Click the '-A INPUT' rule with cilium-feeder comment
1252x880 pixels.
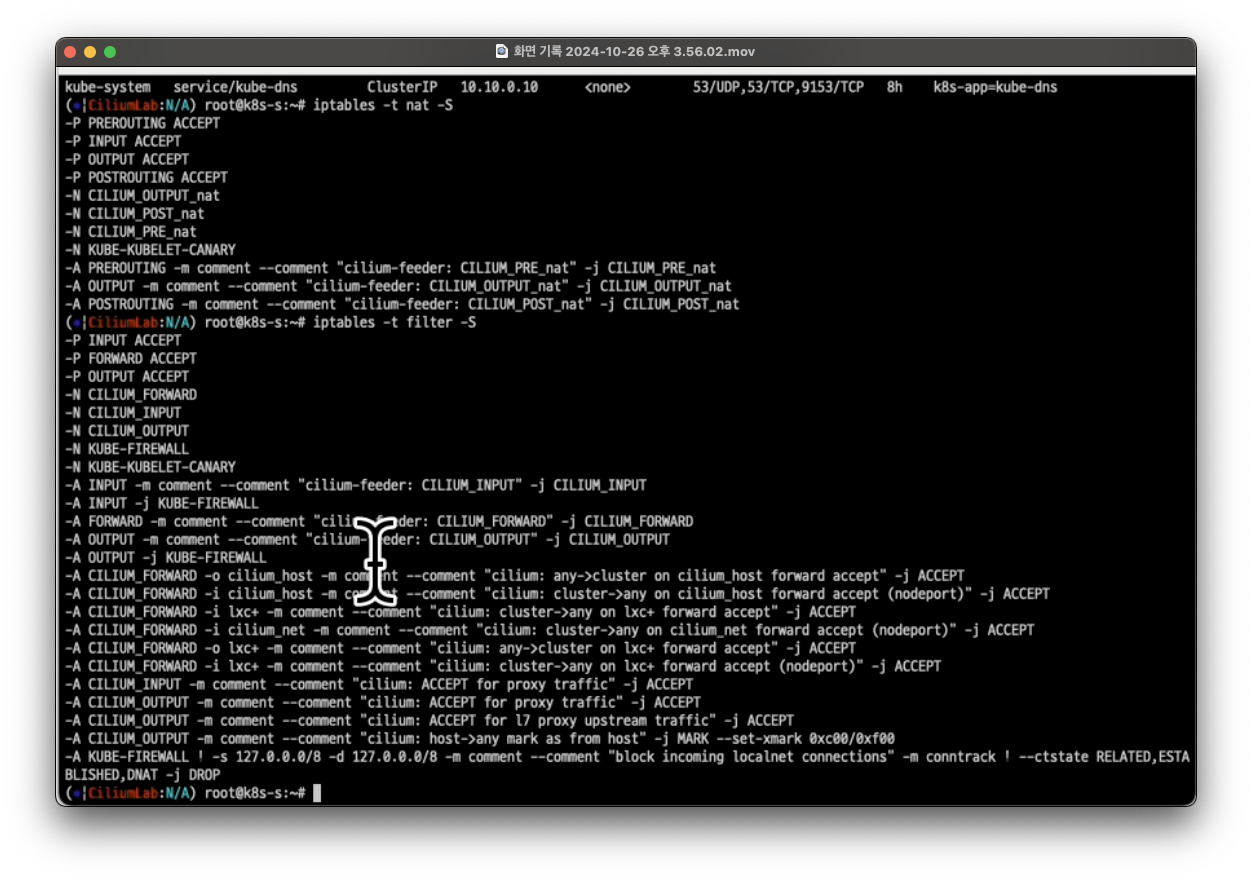tap(356, 485)
